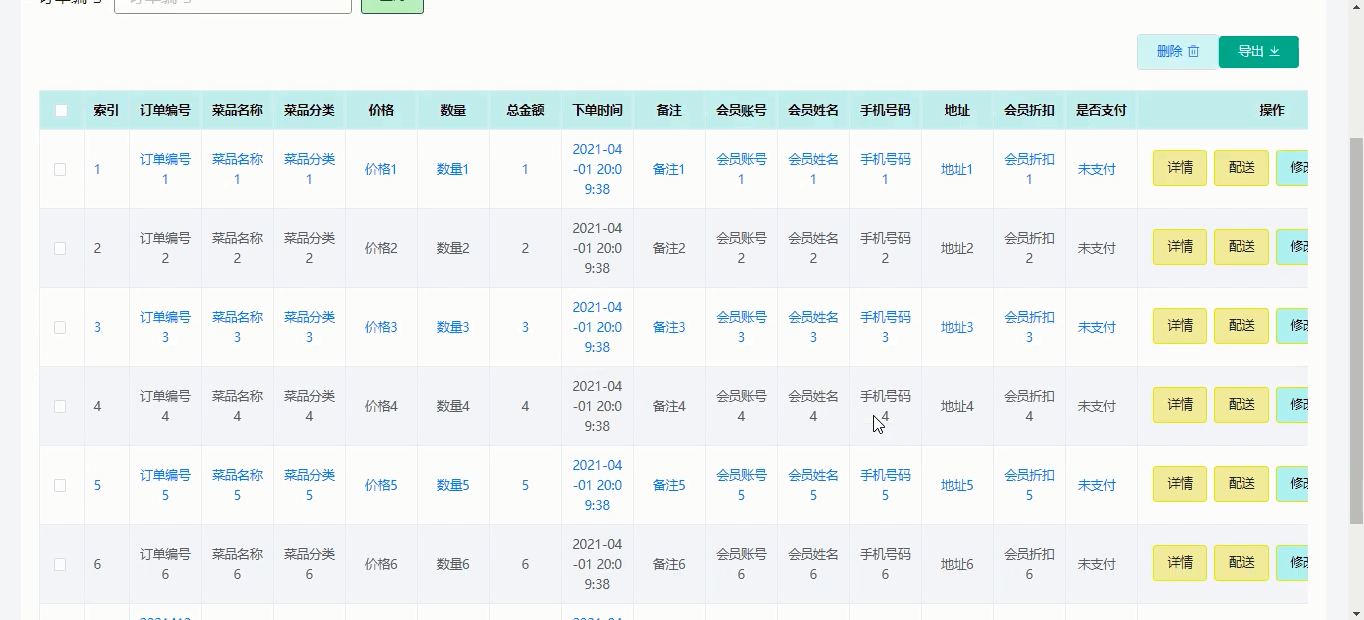Click 配送 for order row 5
Screen dimensions: 1364x620
point(1241,484)
